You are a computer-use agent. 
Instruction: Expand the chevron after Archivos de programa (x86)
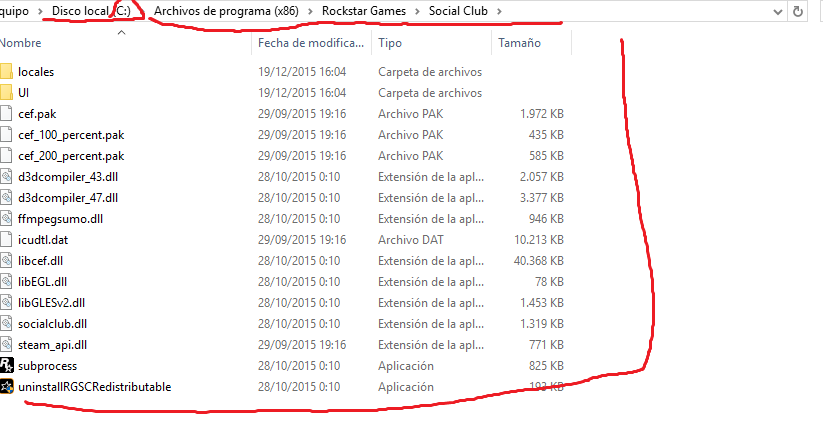point(310,11)
